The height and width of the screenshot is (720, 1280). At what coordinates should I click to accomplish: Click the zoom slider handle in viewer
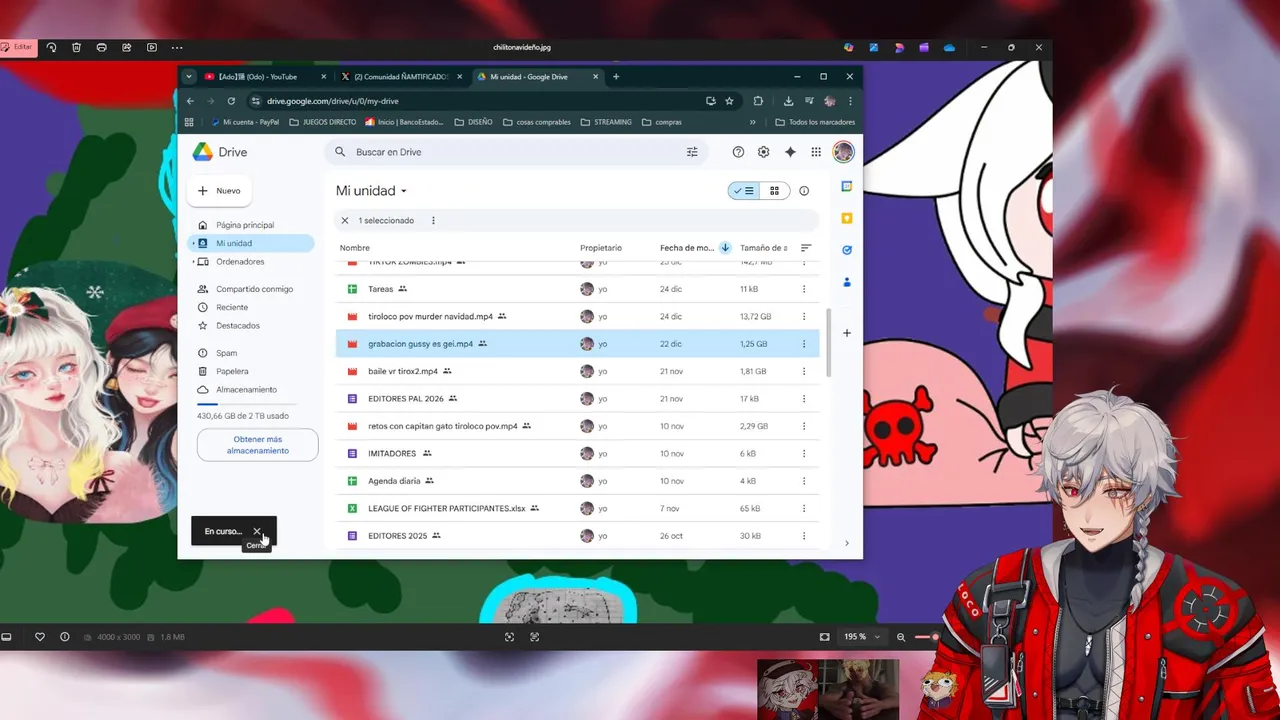tap(934, 637)
